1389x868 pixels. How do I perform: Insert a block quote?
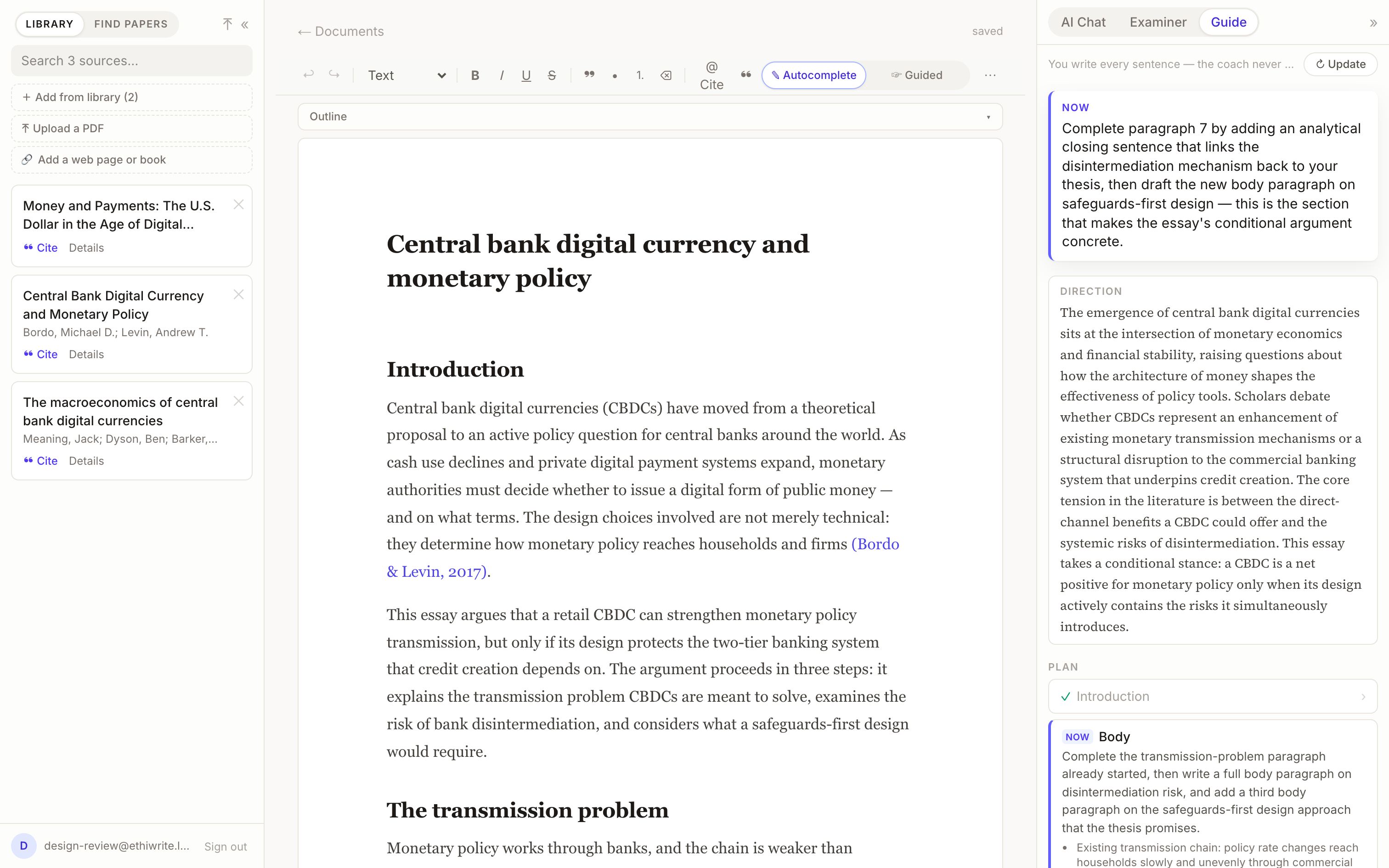pos(589,75)
